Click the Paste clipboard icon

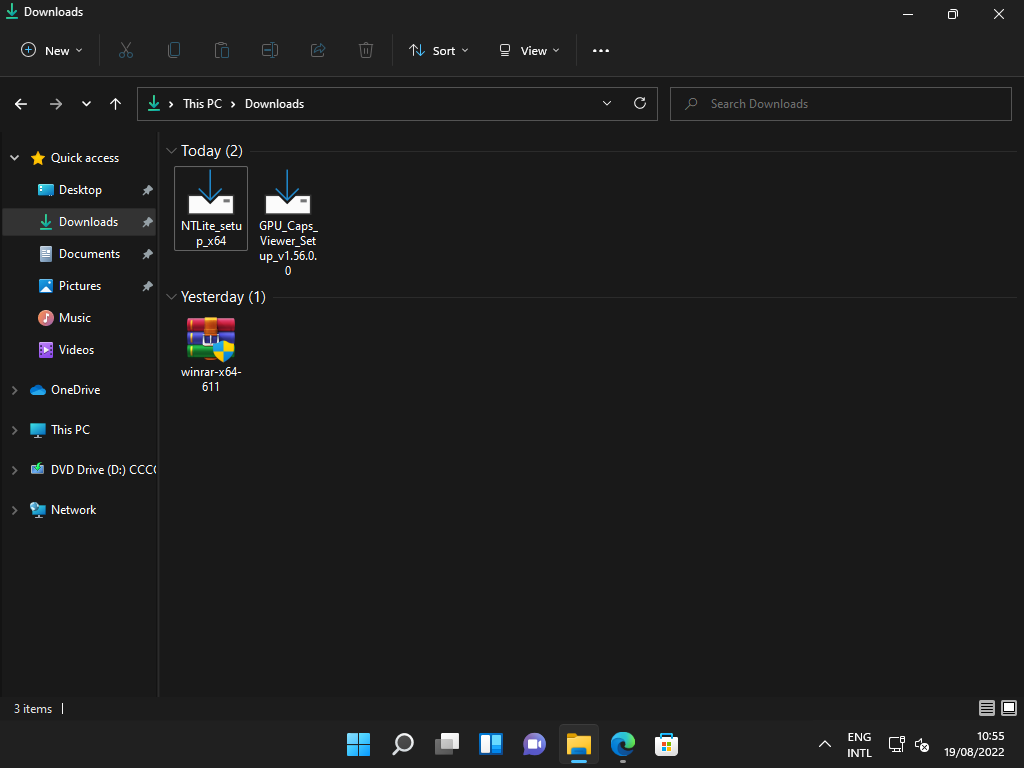[222, 50]
